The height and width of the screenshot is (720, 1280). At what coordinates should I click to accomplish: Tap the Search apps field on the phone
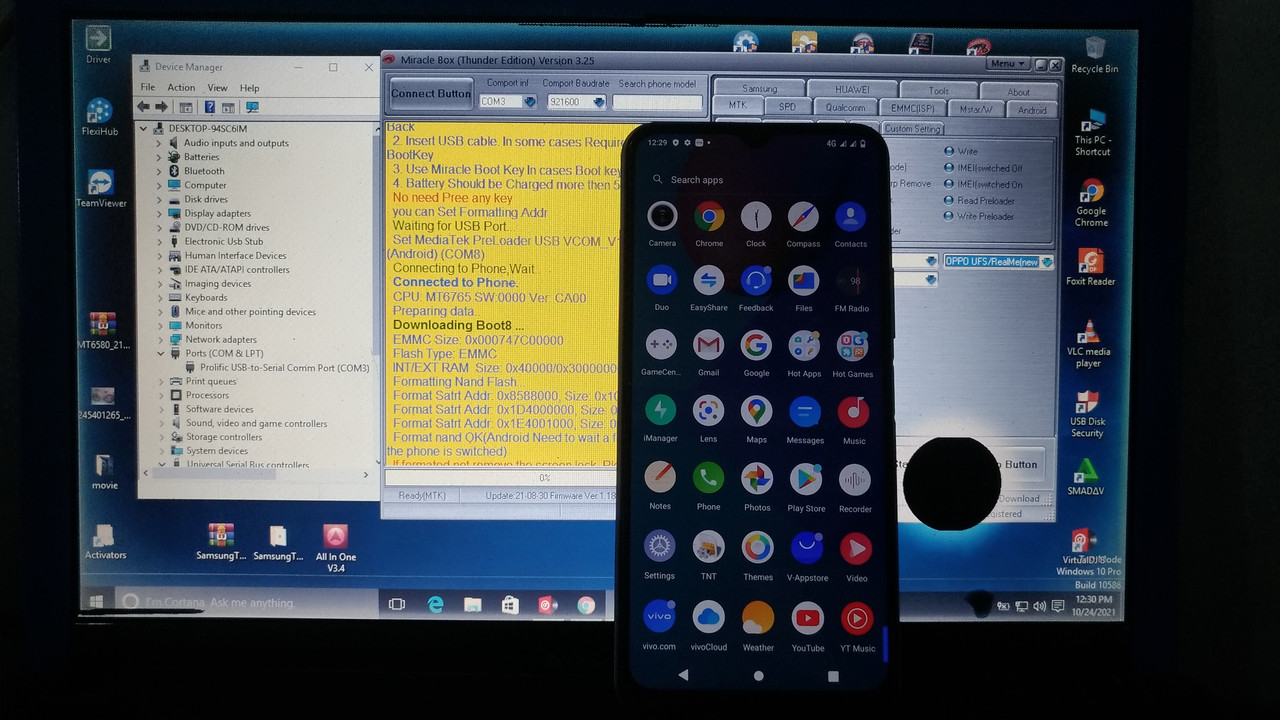(x=756, y=180)
